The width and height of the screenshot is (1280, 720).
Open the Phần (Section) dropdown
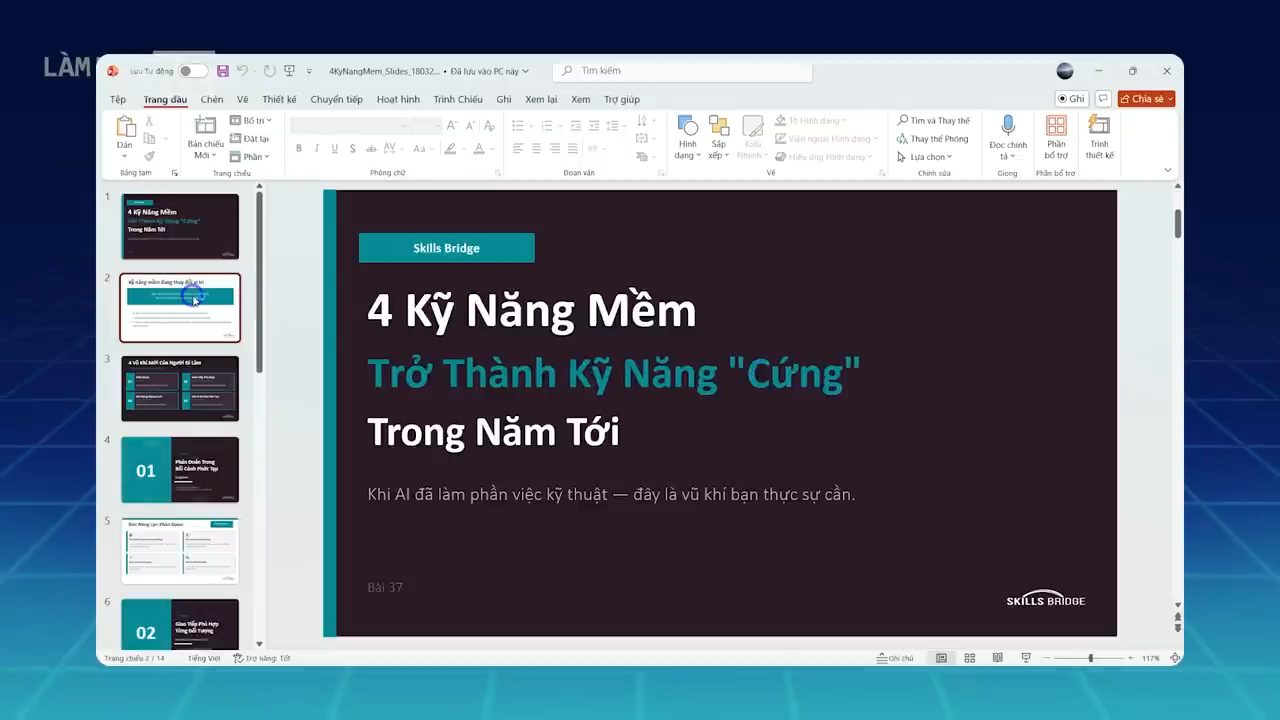coord(249,157)
